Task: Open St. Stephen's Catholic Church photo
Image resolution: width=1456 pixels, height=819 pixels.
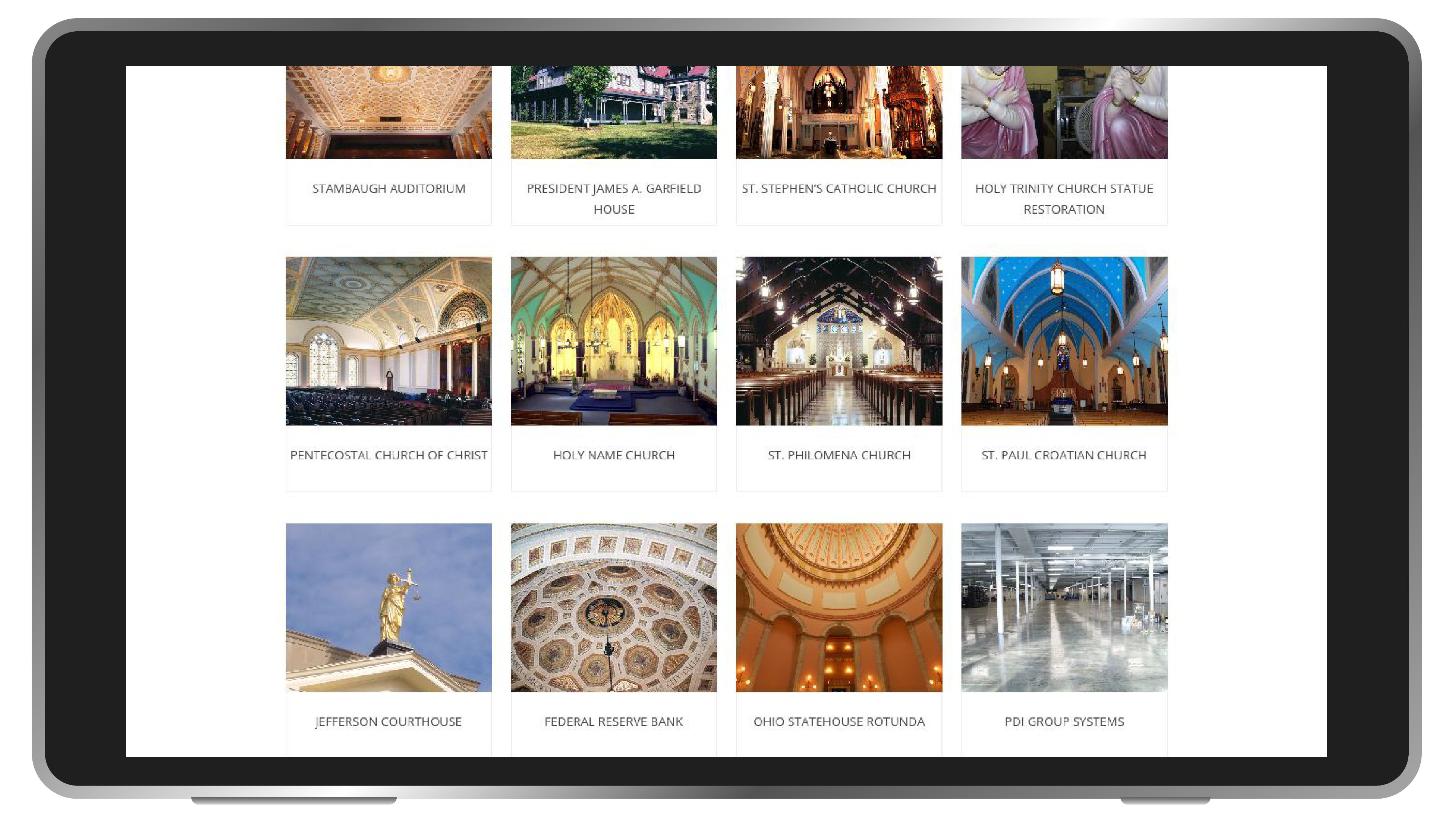Action: click(x=838, y=112)
